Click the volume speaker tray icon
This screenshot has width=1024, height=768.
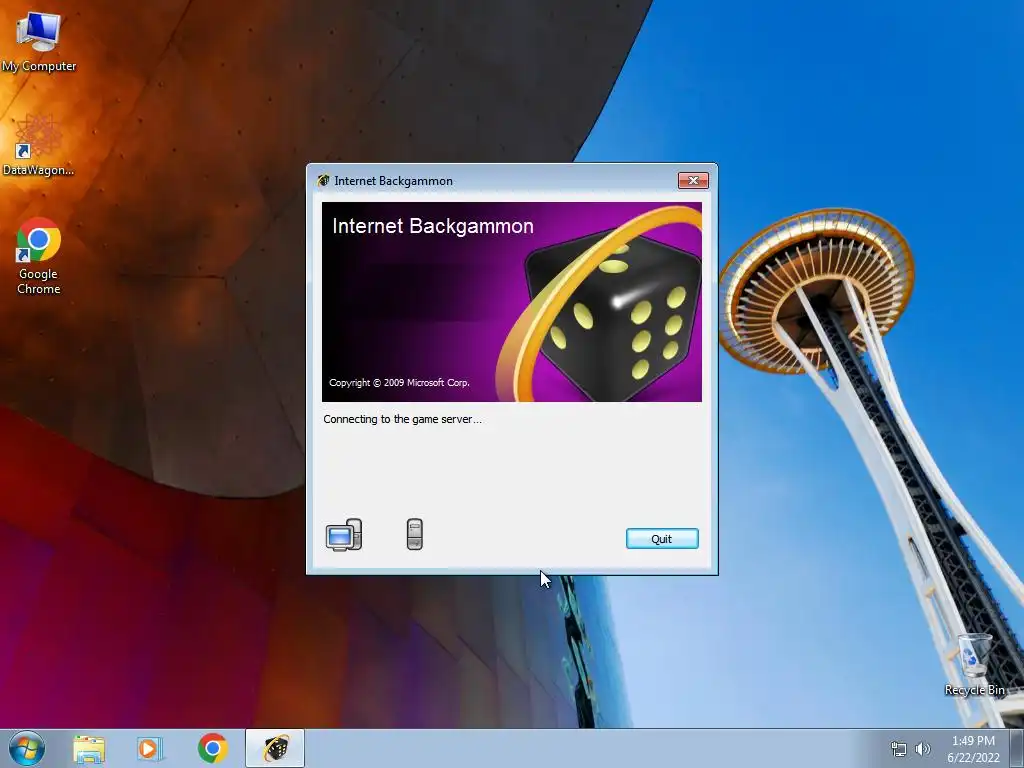[x=922, y=749]
